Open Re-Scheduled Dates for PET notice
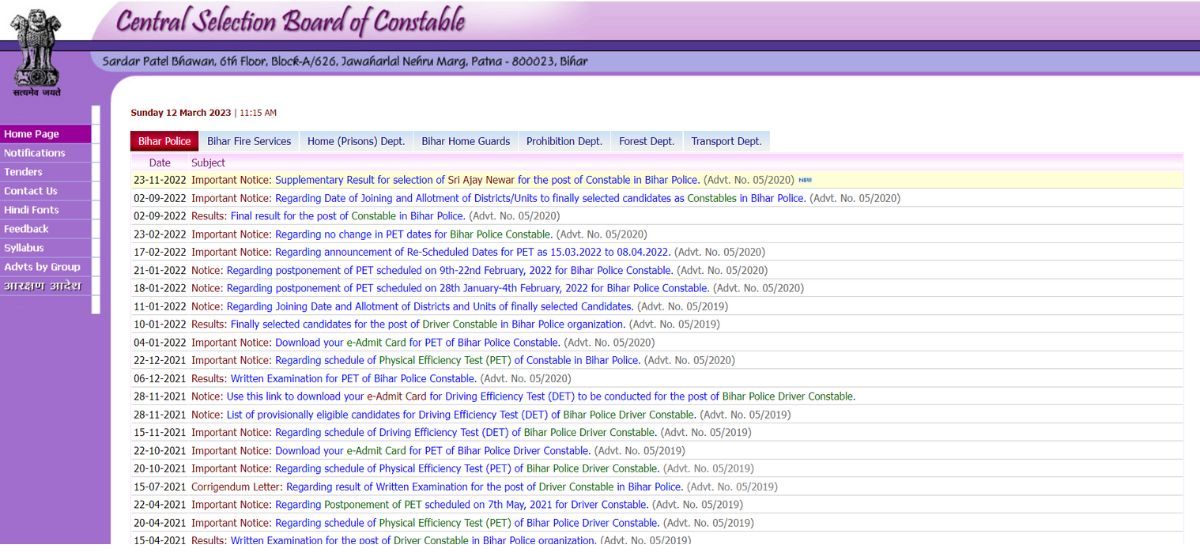The image size is (1200, 552). (x=472, y=252)
